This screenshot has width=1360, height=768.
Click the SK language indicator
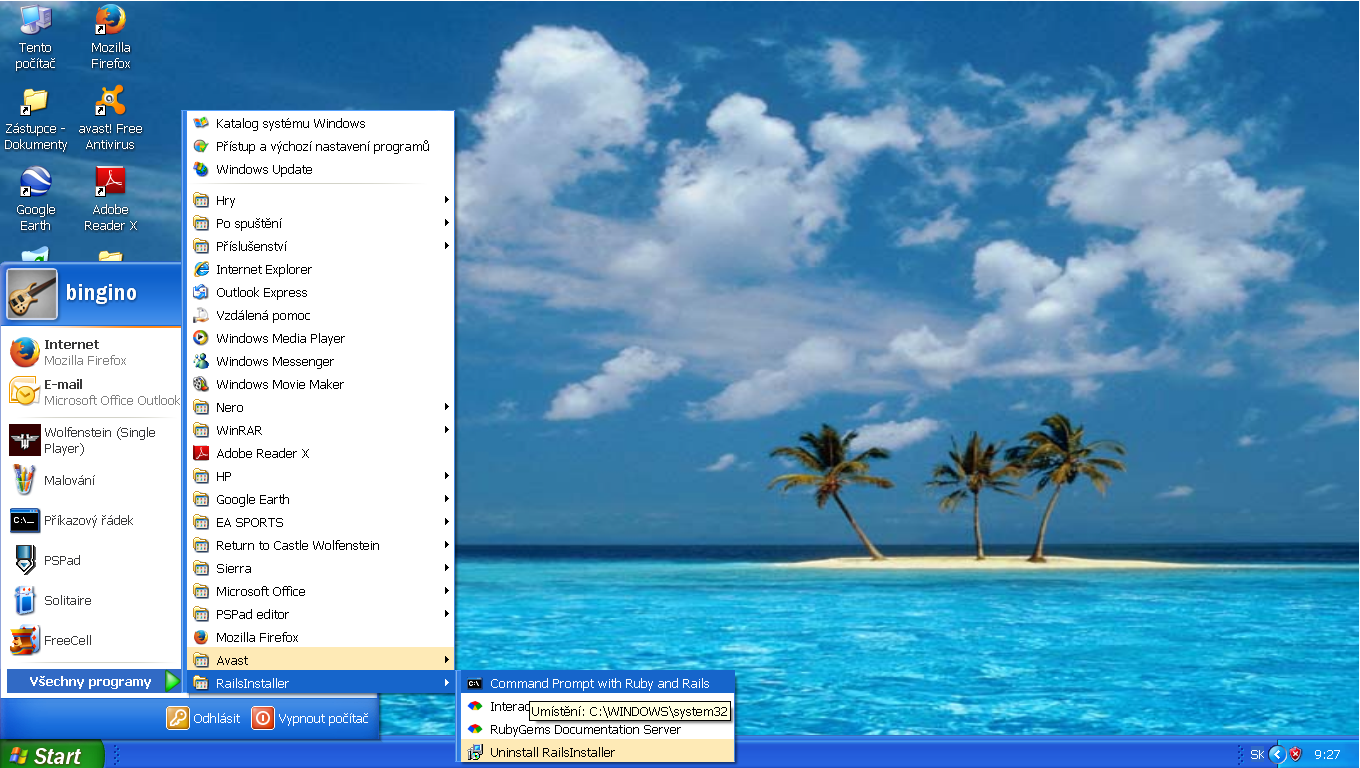click(x=1257, y=754)
